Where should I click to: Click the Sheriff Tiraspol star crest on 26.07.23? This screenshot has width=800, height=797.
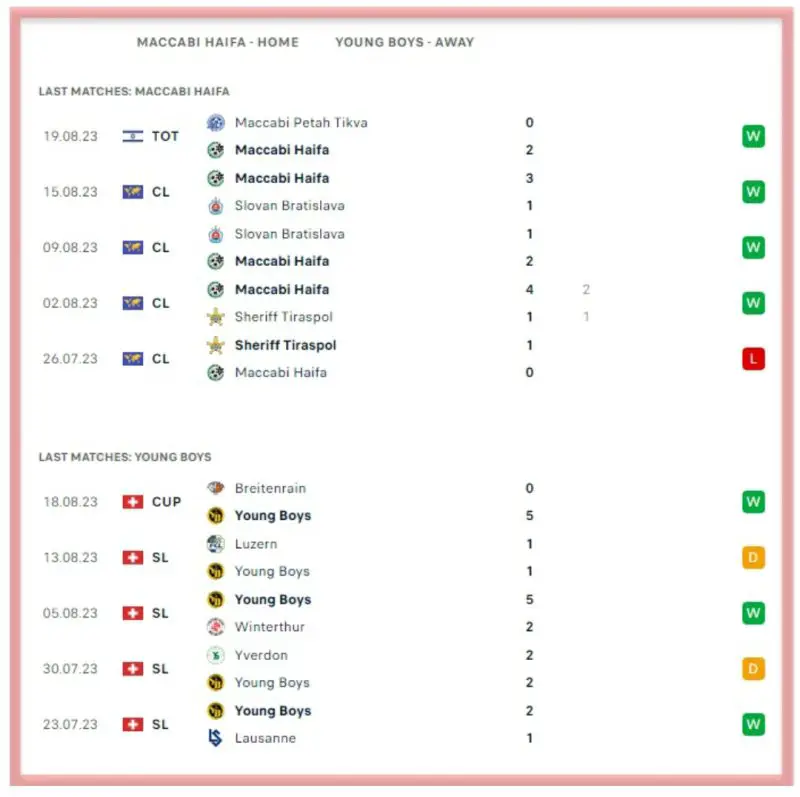point(215,345)
